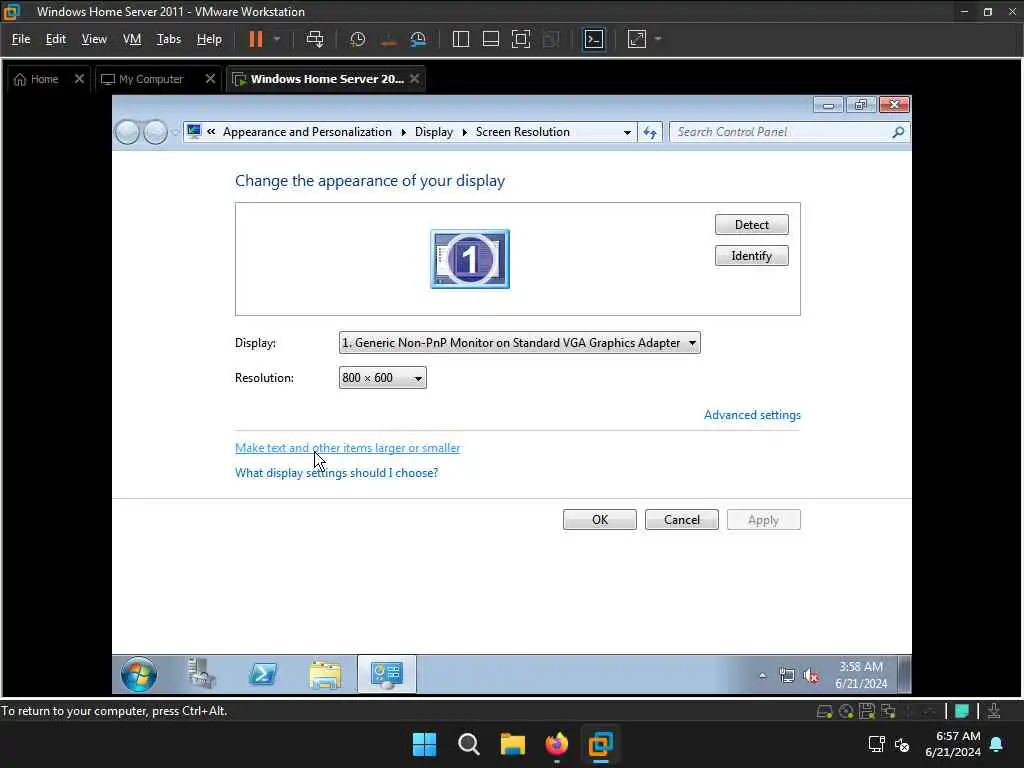Click the revert to snapshot icon
Image resolution: width=1024 pixels, height=768 pixels.
click(x=388, y=39)
